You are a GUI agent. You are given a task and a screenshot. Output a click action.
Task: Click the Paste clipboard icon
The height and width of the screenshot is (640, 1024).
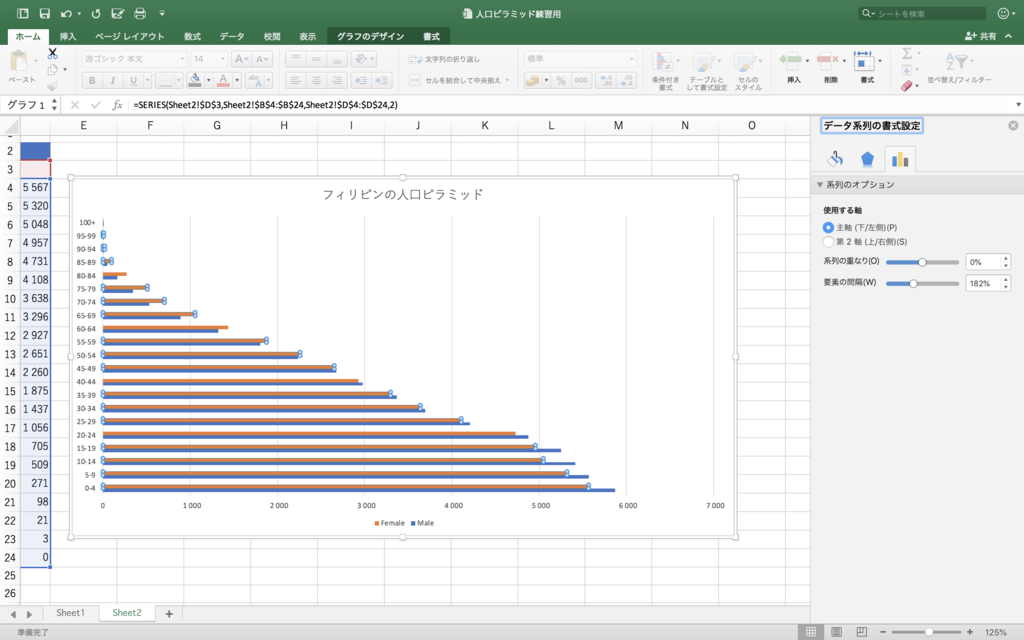19,62
